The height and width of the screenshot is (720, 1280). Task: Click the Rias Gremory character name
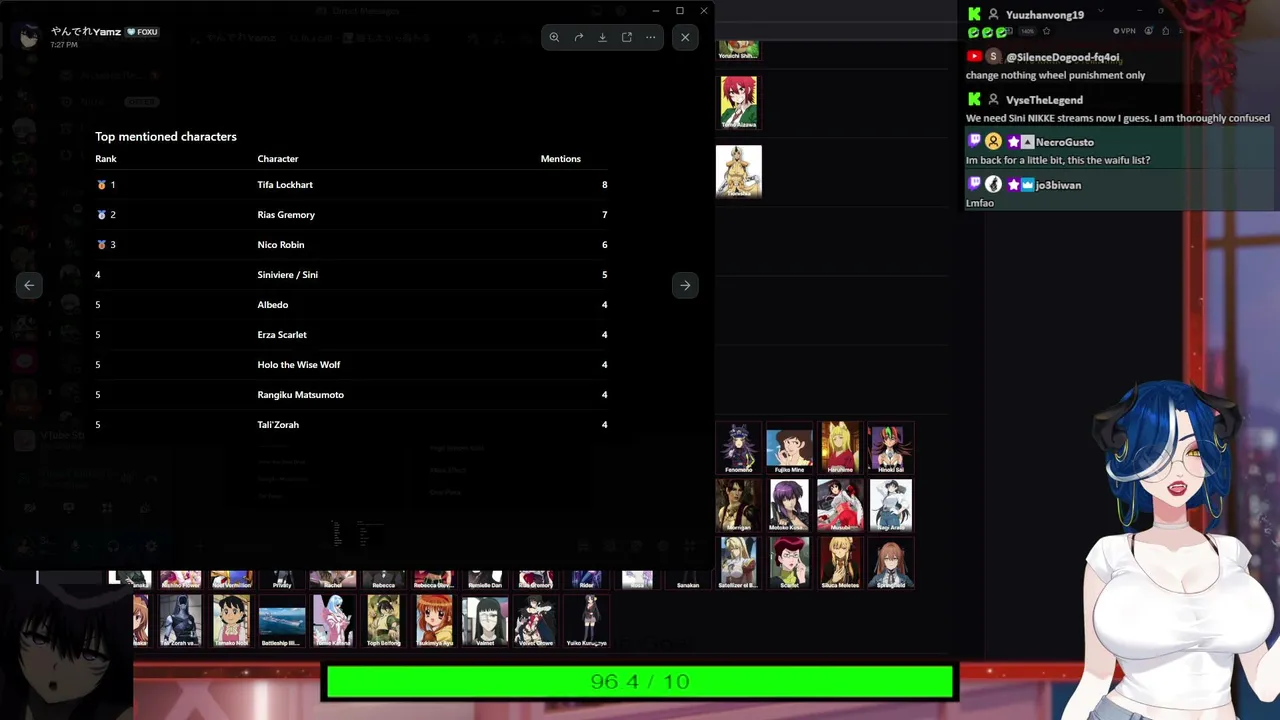click(286, 215)
